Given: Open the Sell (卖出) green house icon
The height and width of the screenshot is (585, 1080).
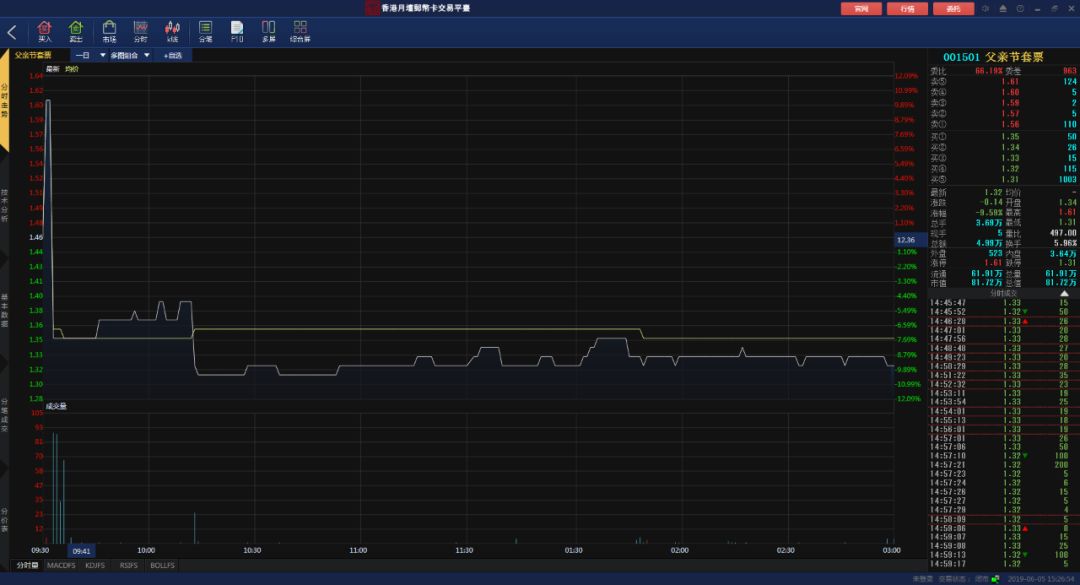Looking at the screenshot, I should [76, 31].
